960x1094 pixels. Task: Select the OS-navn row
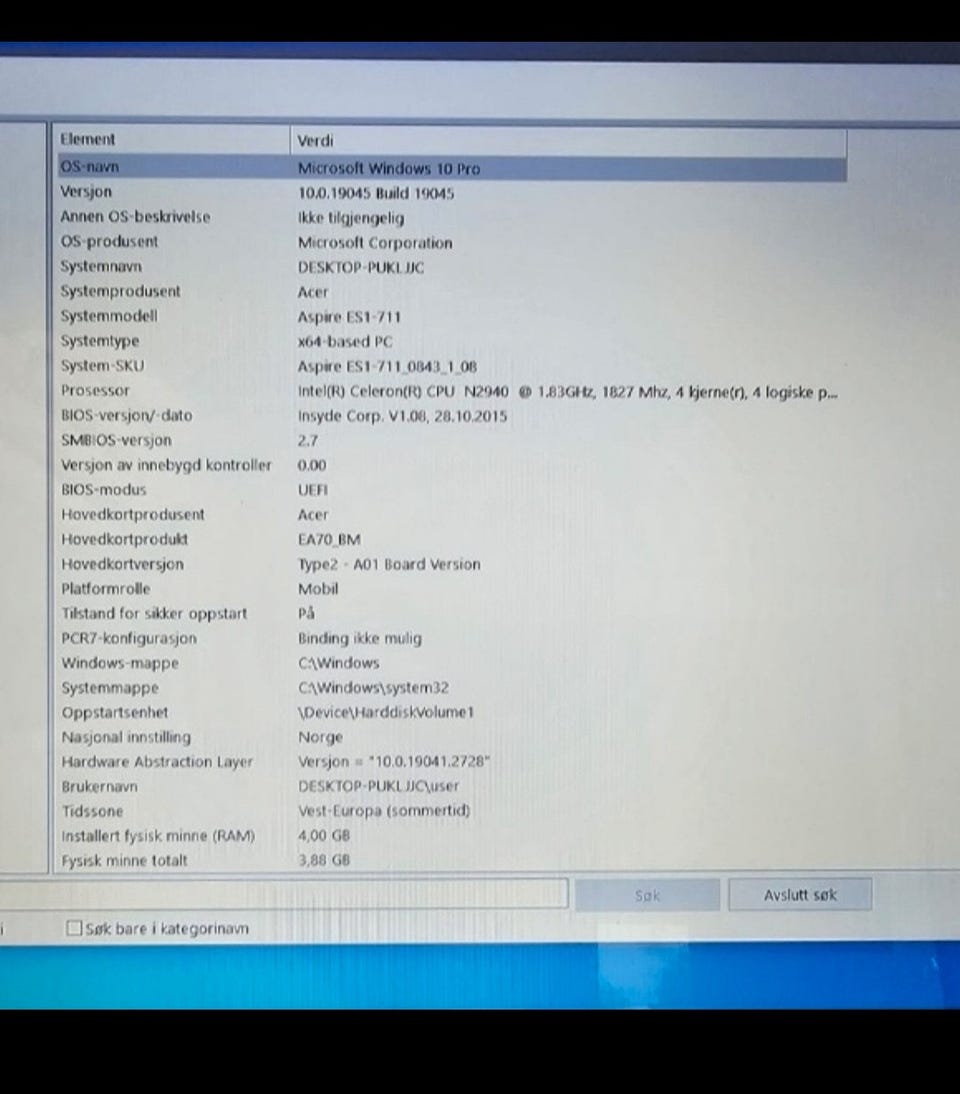click(452, 167)
